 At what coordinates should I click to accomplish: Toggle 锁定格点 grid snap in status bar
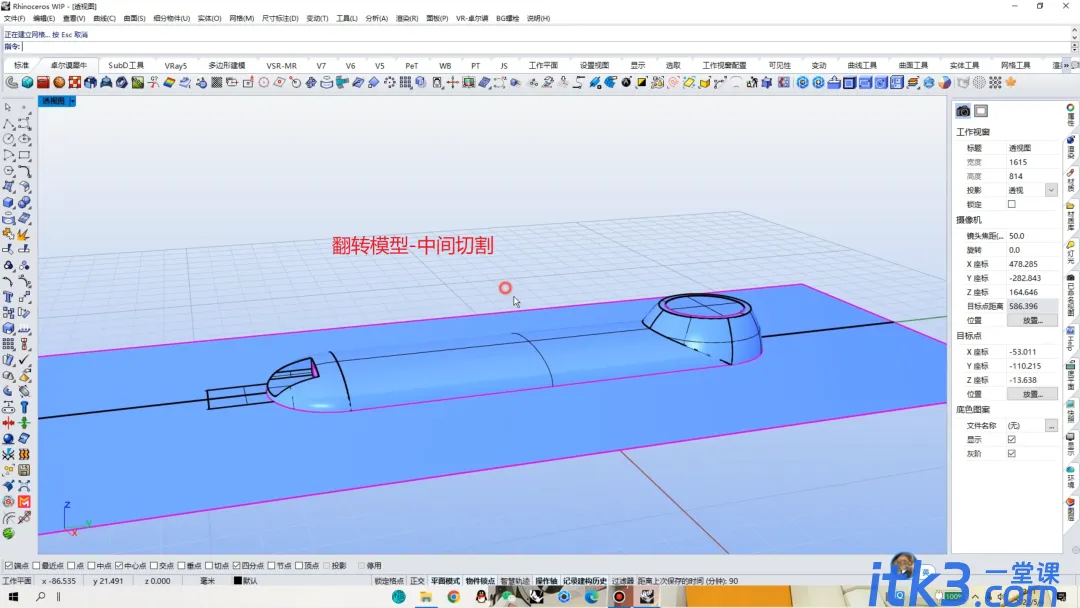[x=389, y=581]
